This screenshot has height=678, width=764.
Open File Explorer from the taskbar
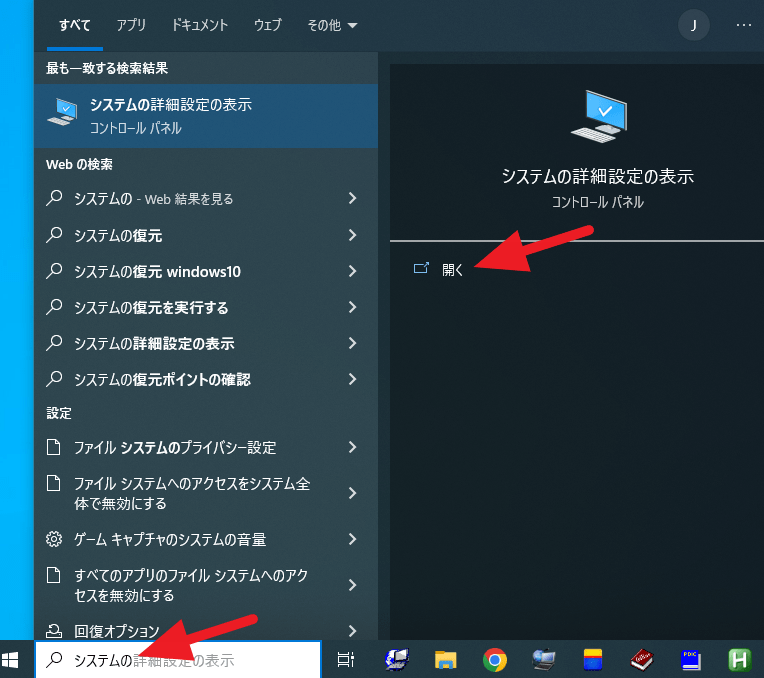tap(445, 660)
